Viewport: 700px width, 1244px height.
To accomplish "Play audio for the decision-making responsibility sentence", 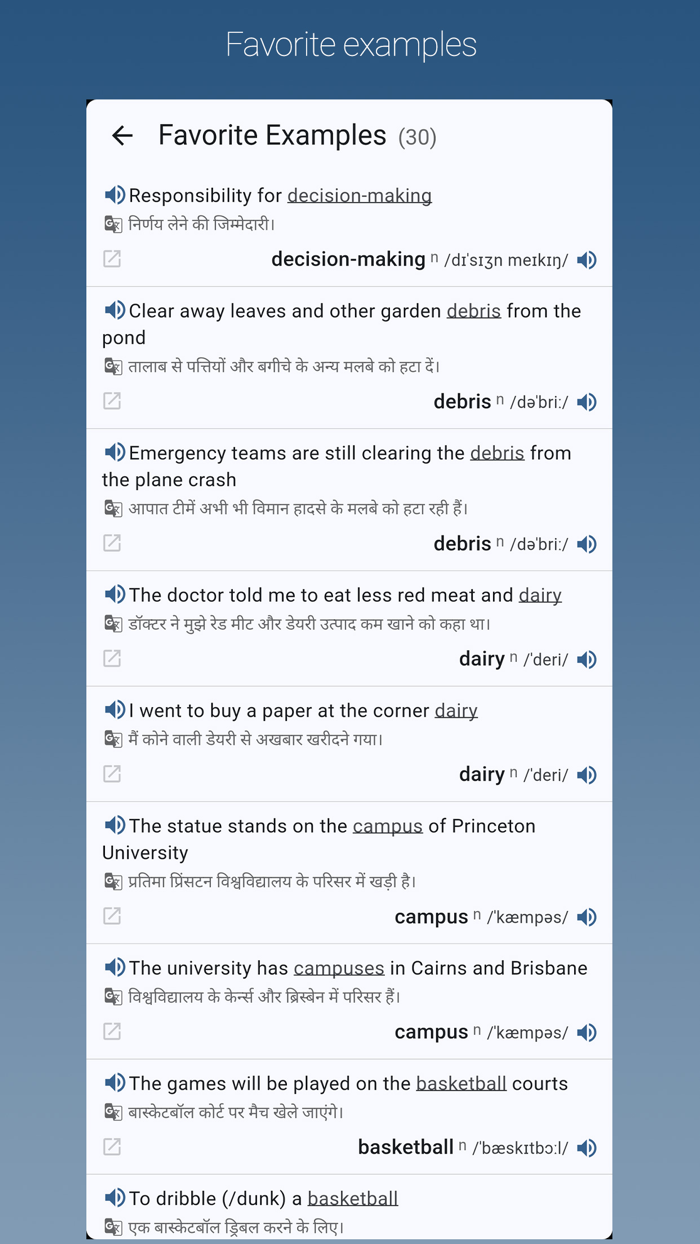I will (114, 194).
